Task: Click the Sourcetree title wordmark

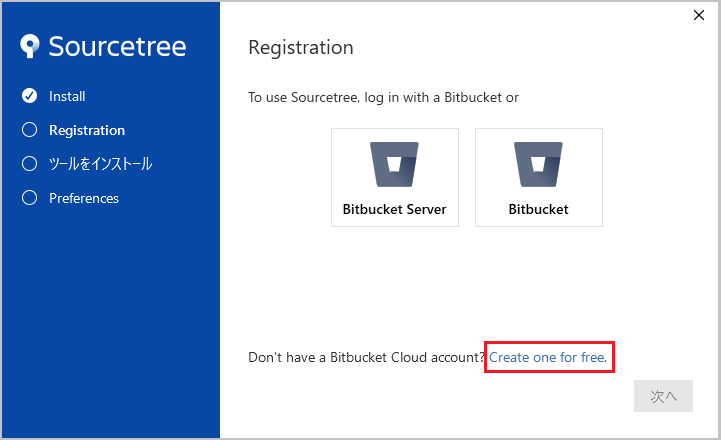Action: tap(117, 46)
